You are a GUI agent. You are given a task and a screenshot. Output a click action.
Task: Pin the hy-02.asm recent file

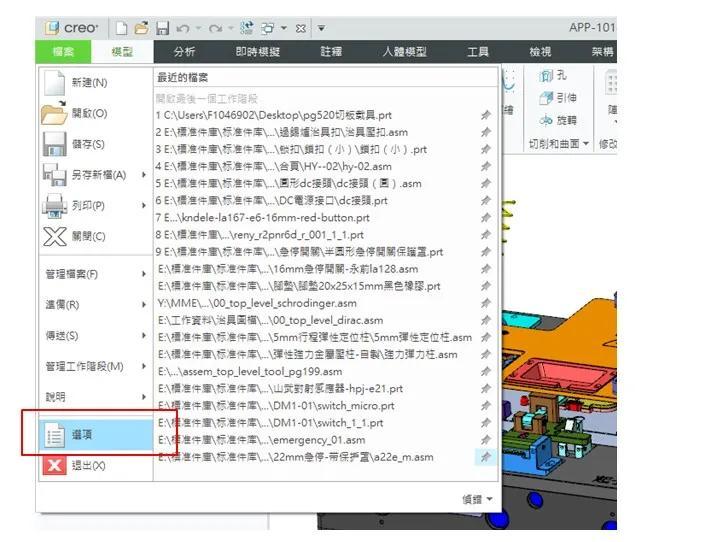tap(486, 167)
